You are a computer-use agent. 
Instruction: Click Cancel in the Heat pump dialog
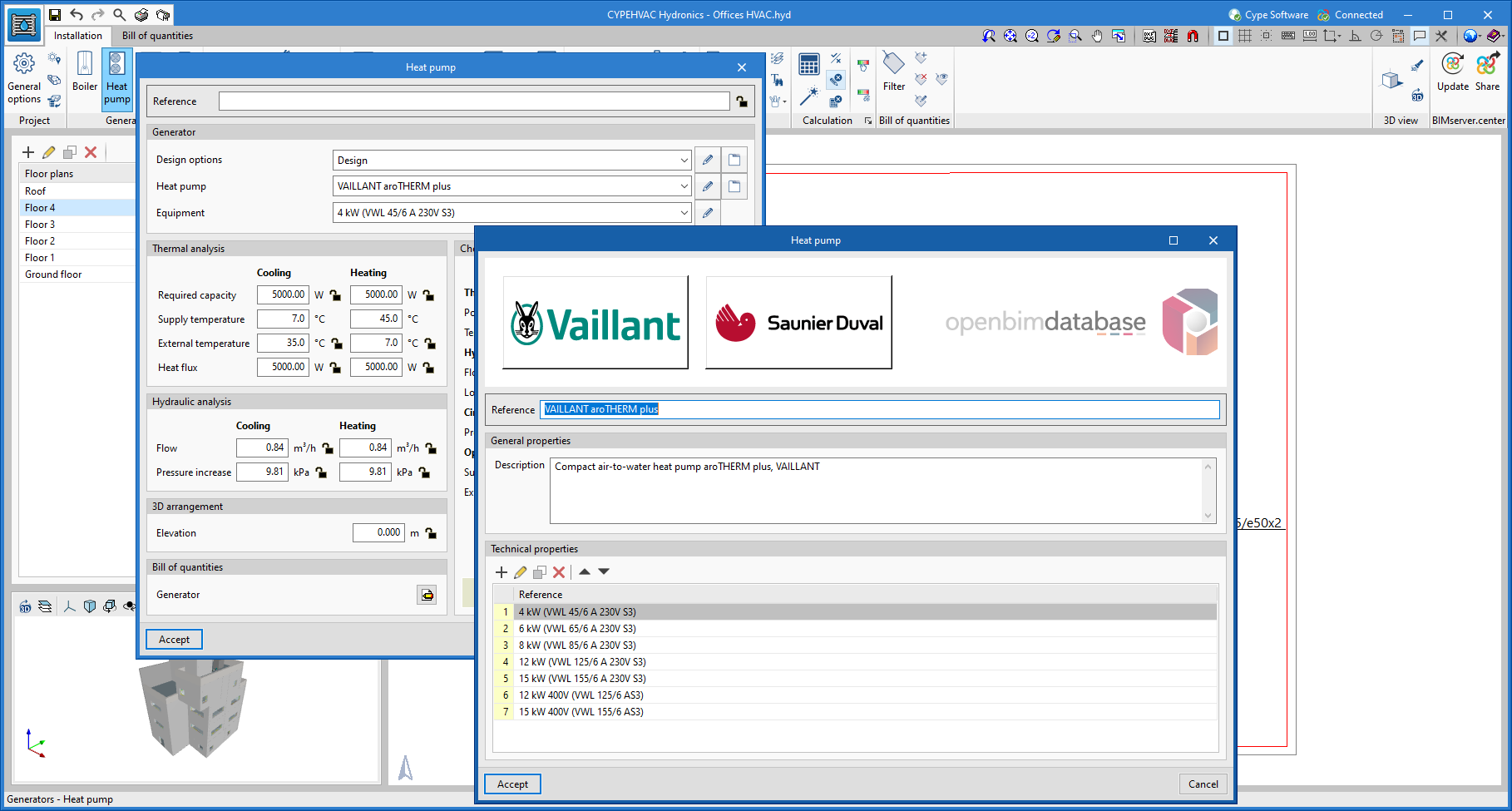[x=1203, y=784]
